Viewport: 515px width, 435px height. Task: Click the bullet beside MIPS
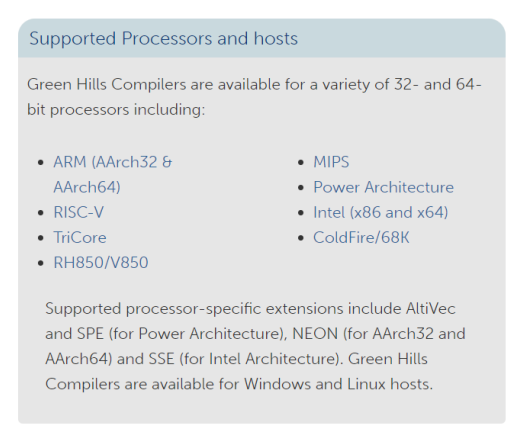[301, 162]
